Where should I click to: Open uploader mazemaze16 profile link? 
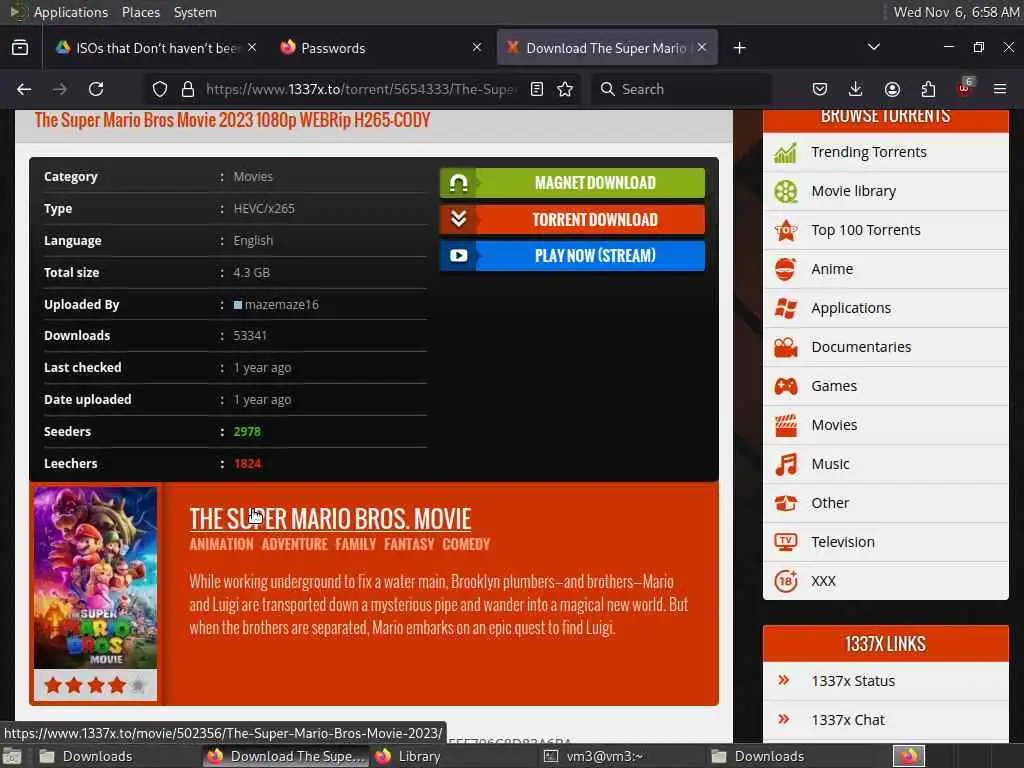tap(281, 304)
